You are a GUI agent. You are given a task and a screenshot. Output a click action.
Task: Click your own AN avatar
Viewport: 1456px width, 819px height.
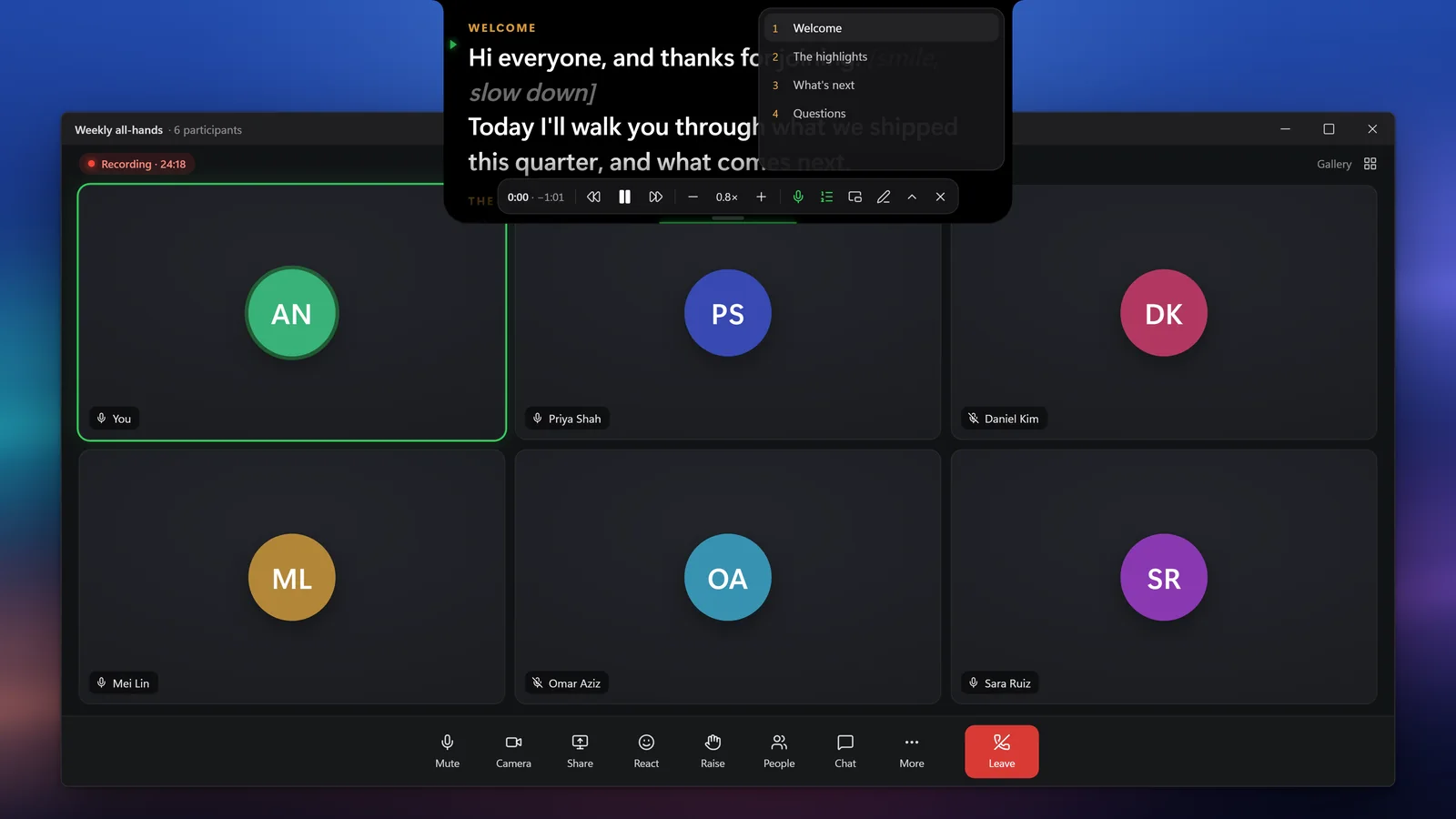click(x=292, y=313)
